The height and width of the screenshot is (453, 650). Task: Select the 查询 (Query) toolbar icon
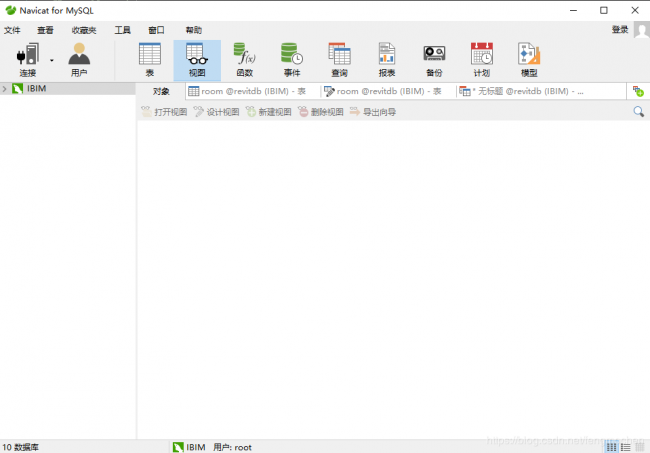[339, 58]
